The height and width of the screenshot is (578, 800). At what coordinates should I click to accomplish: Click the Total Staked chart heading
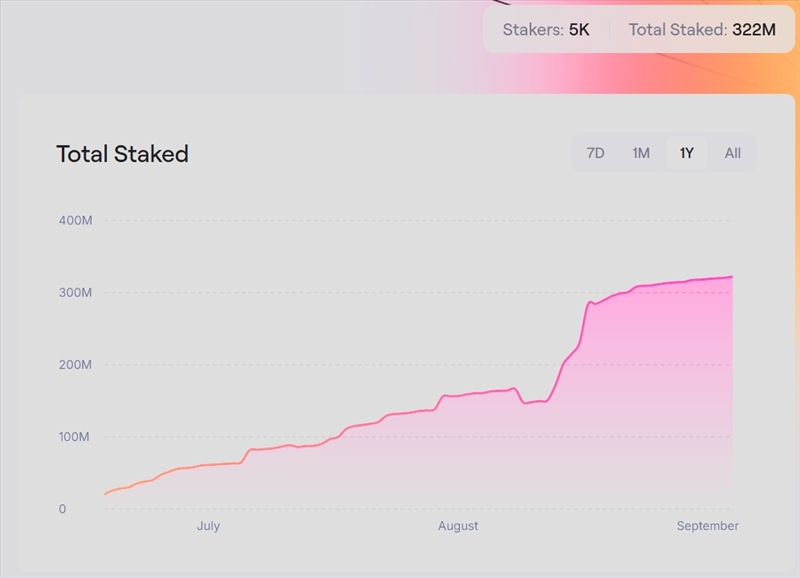coord(122,154)
